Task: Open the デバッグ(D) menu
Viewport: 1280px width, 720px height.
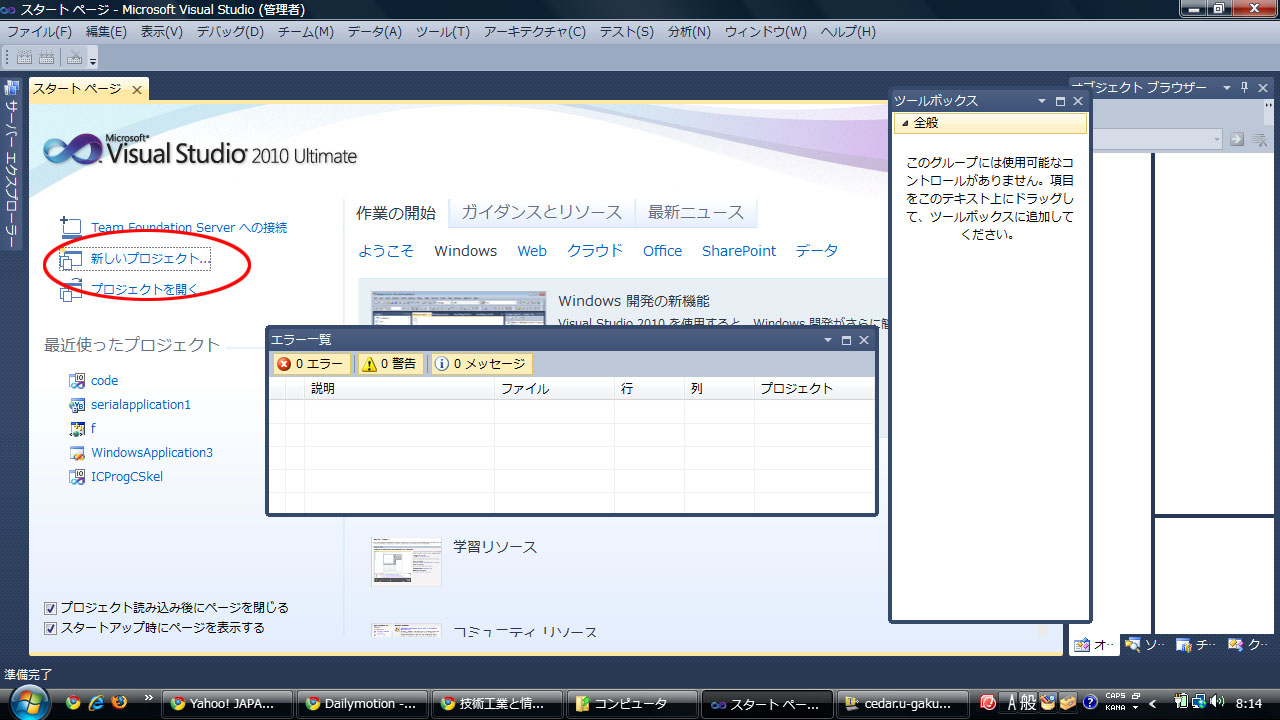Action: click(x=230, y=32)
